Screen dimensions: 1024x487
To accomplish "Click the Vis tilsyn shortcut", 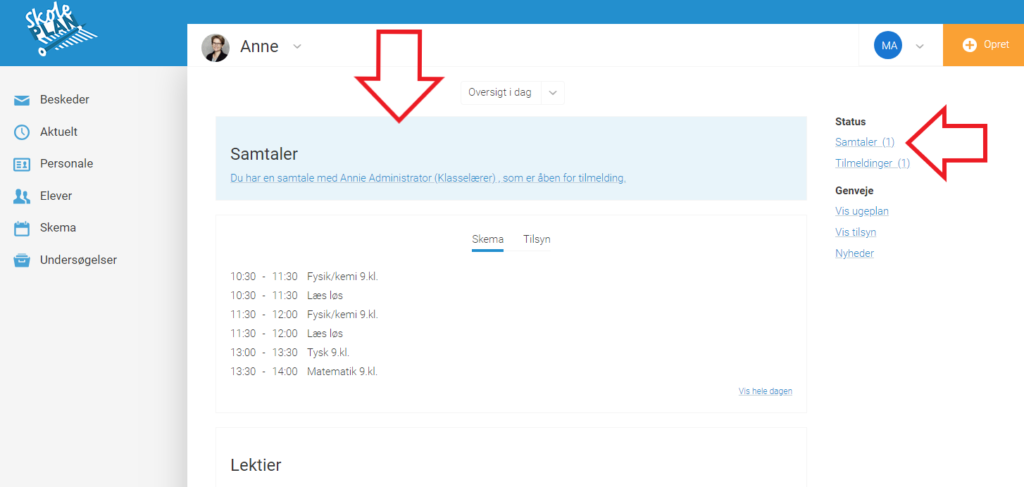I will (x=856, y=232).
